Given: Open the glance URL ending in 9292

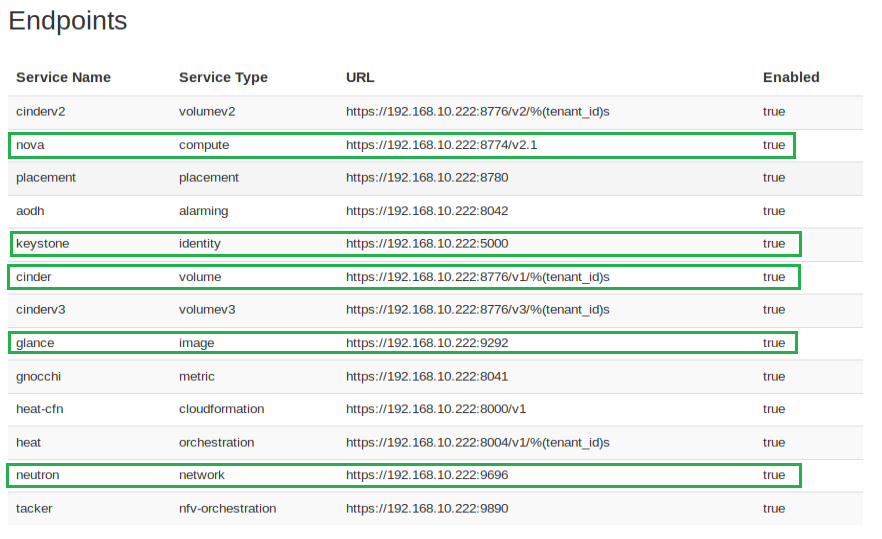Looking at the screenshot, I should coord(427,343).
